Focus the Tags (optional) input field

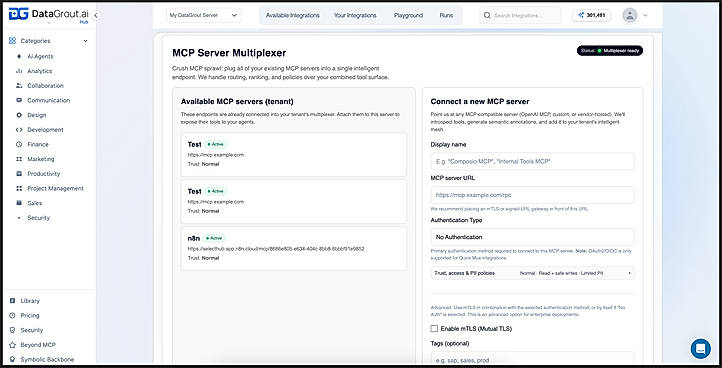pos(532,359)
